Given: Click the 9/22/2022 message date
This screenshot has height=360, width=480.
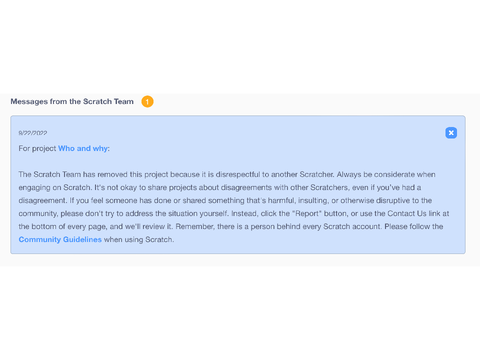Looking at the screenshot, I should point(33,133).
